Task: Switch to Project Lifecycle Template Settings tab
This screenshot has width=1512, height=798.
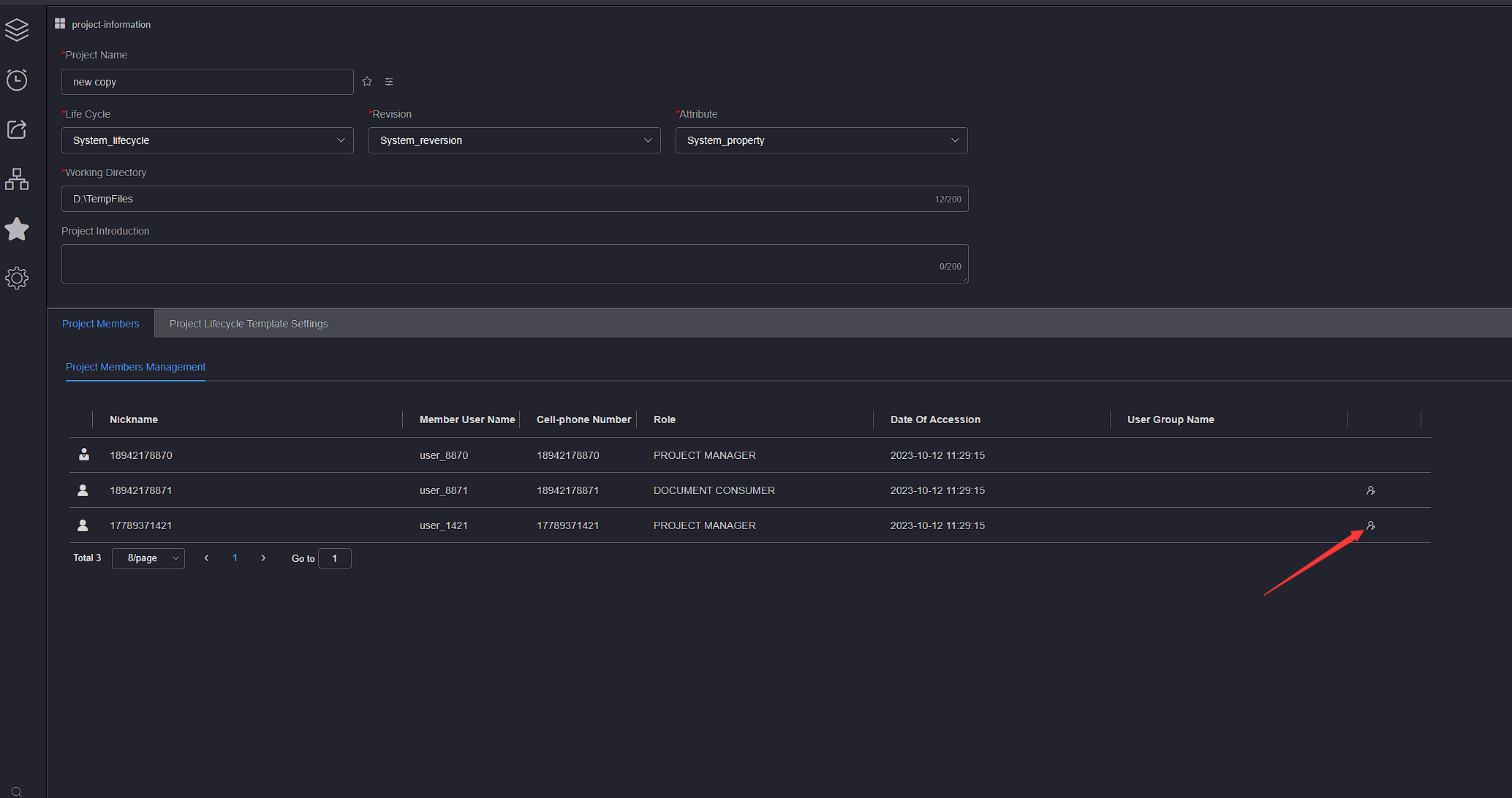Action: pyautogui.click(x=249, y=324)
